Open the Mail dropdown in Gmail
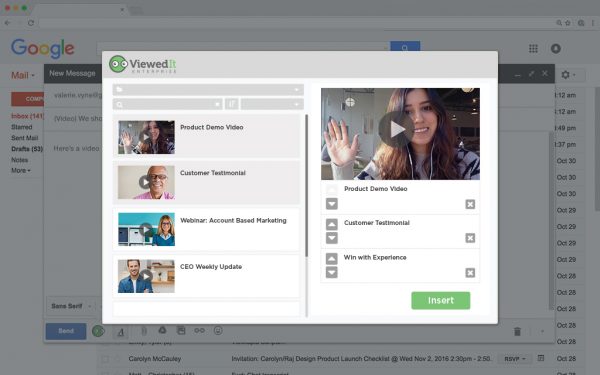Image resolution: width=600 pixels, height=375 pixels. pyautogui.click(x=23, y=75)
